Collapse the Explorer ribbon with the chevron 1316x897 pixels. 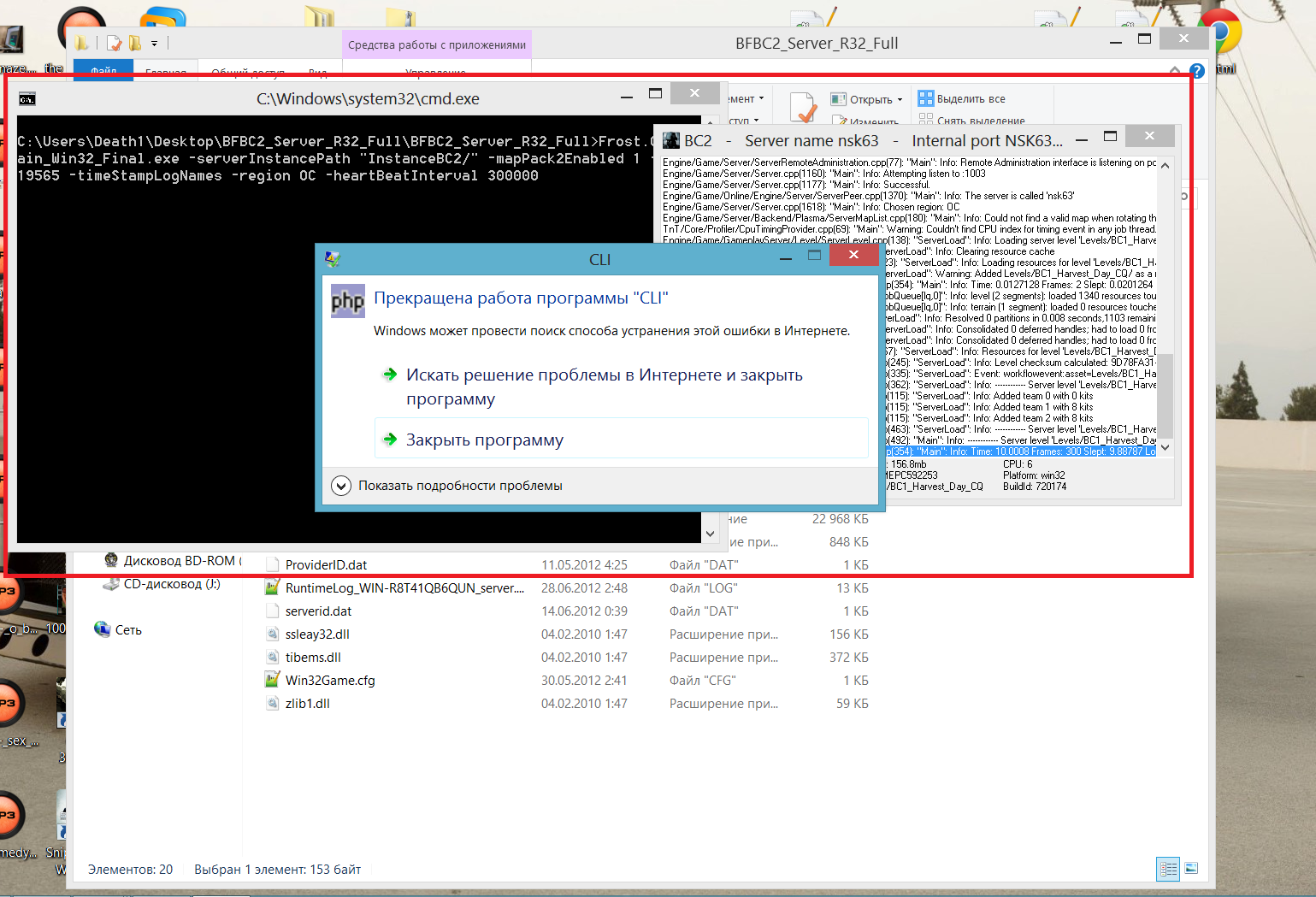tap(1175, 70)
